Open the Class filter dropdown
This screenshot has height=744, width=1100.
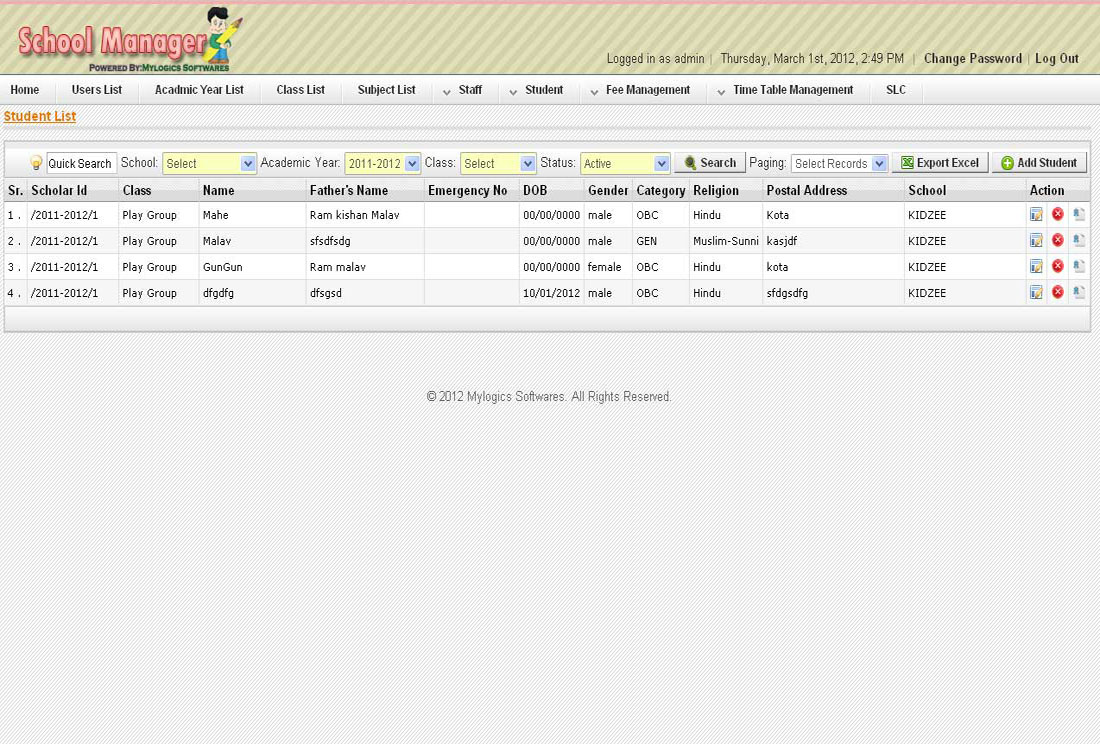click(x=498, y=163)
